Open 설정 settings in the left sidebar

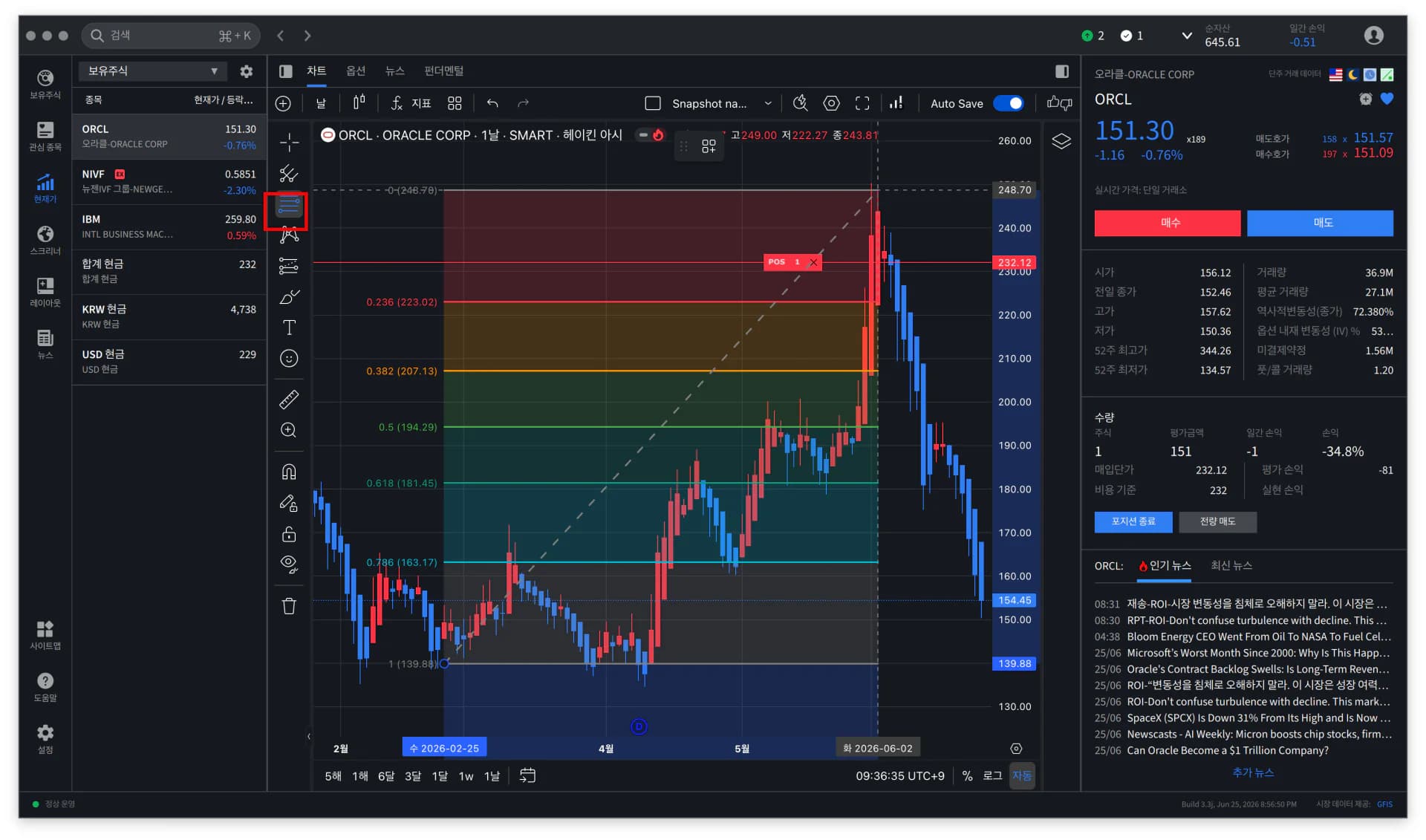(45, 739)
